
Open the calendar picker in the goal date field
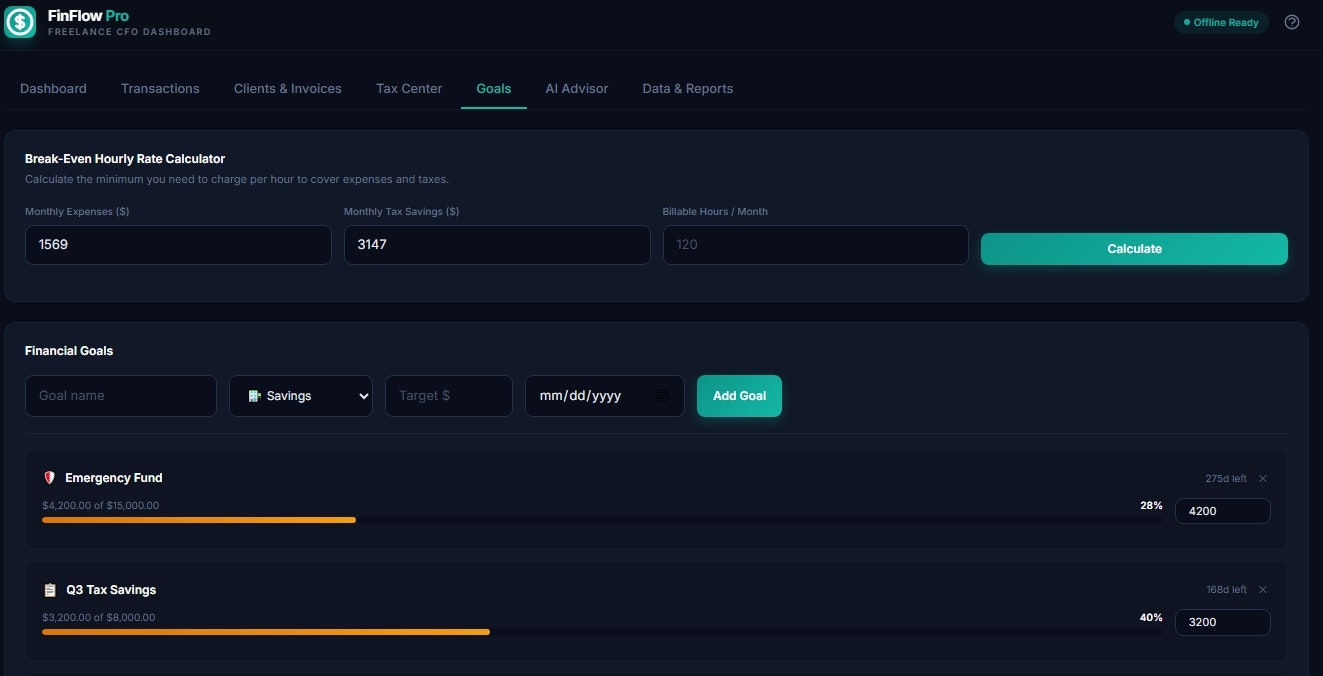tap(661, 395)
